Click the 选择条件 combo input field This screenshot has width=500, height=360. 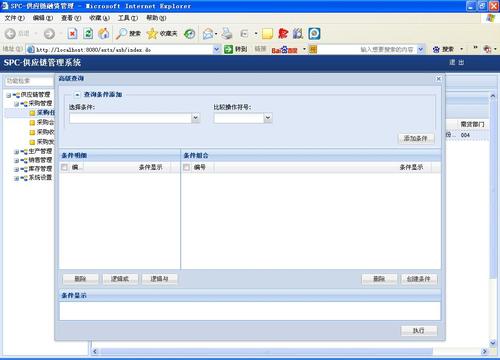tap(130, 118)
